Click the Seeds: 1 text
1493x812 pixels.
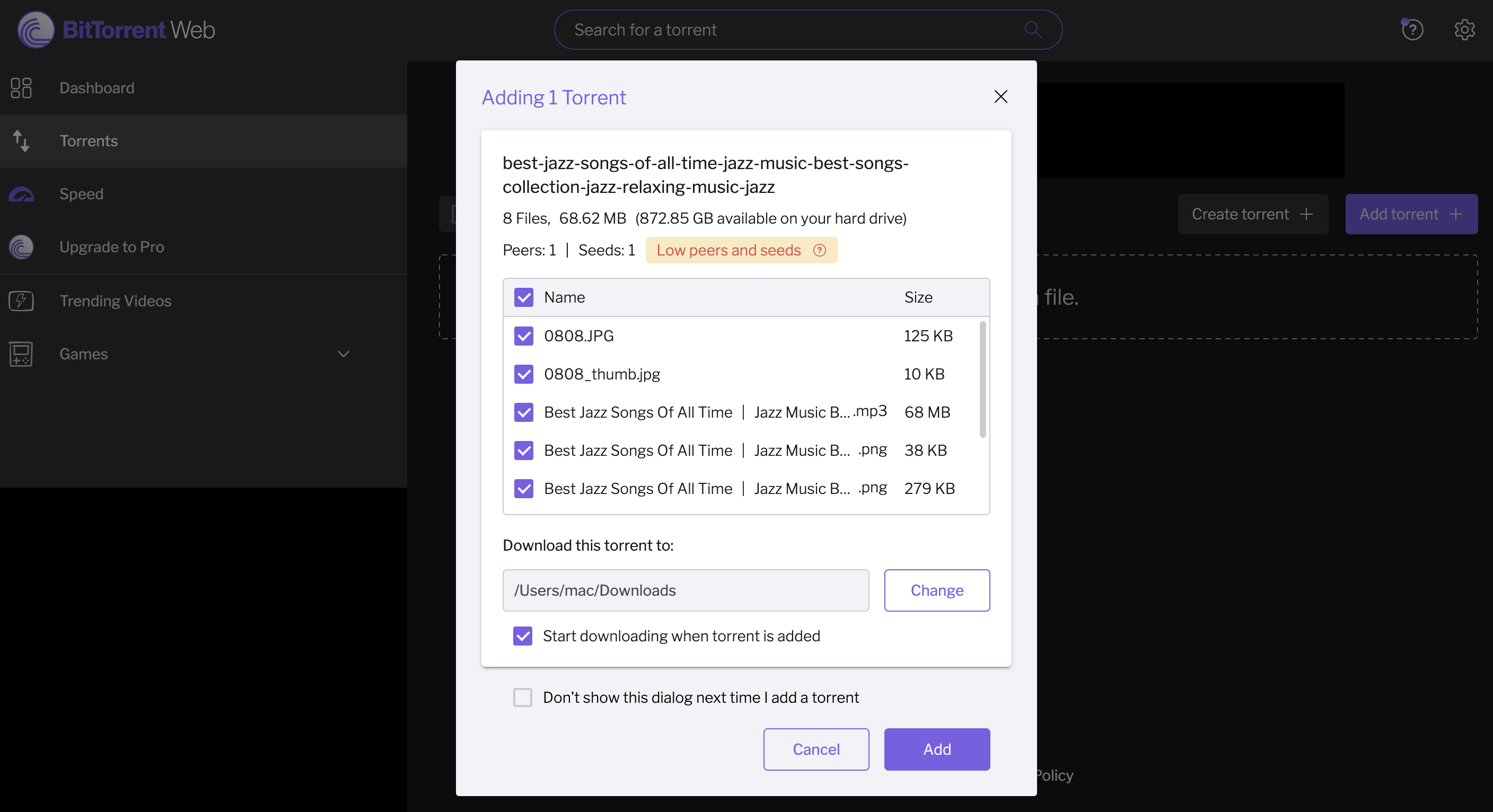(606, 250)
